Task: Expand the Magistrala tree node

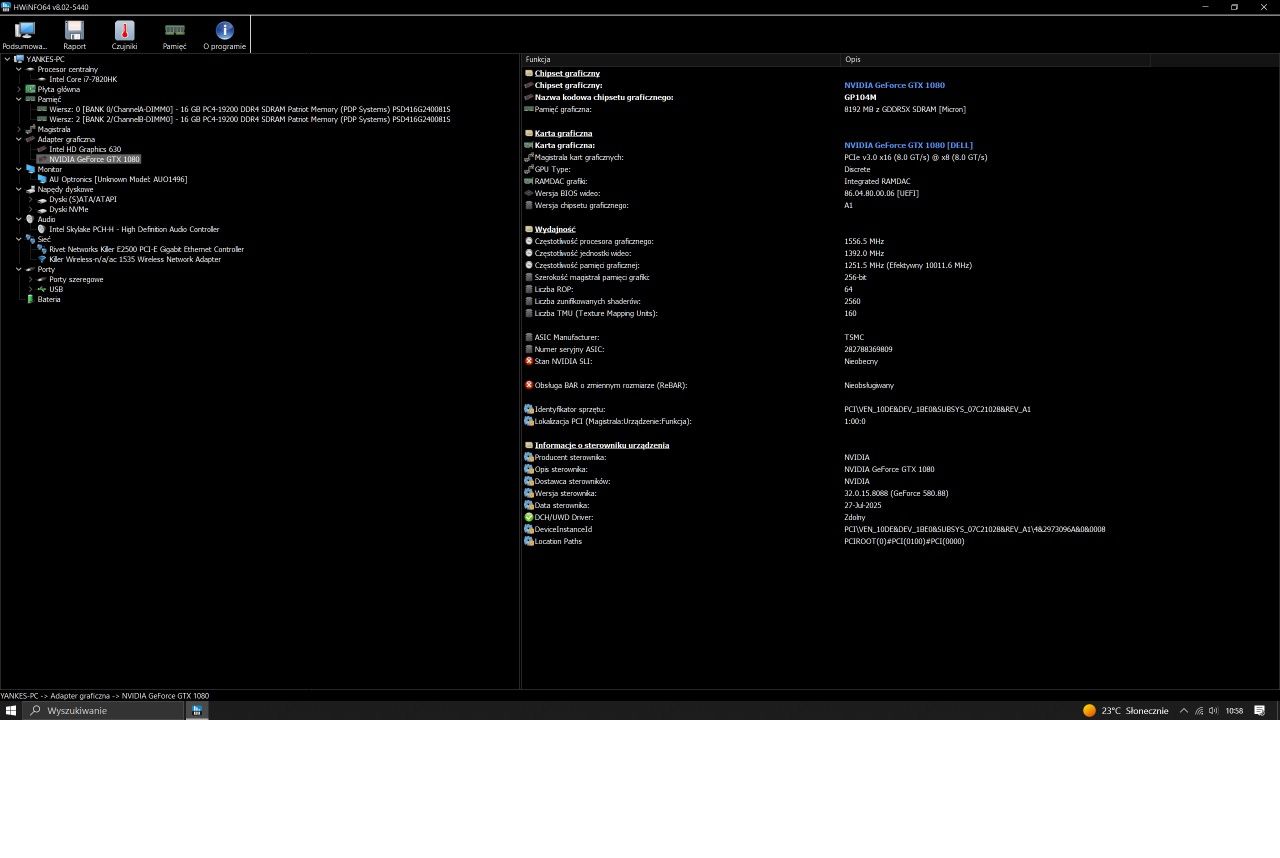Action: point(18,129)
